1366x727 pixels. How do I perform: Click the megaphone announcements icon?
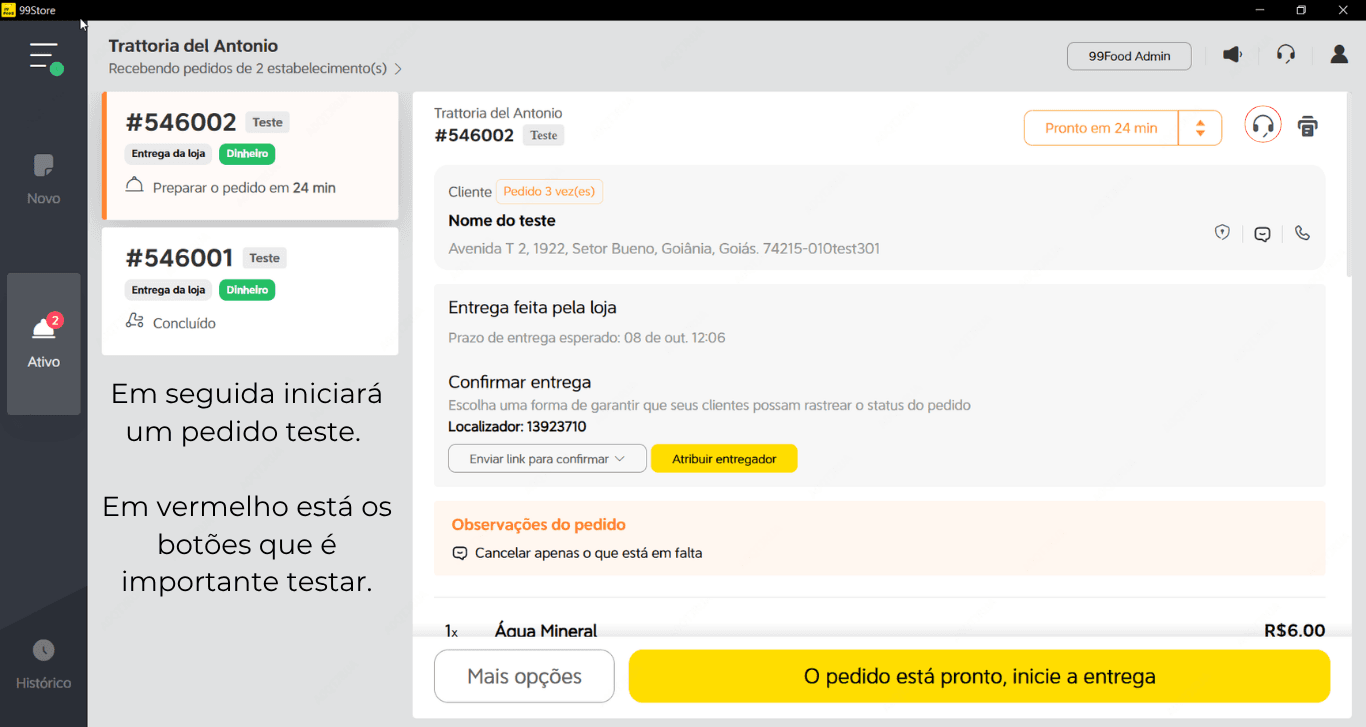1233,55
